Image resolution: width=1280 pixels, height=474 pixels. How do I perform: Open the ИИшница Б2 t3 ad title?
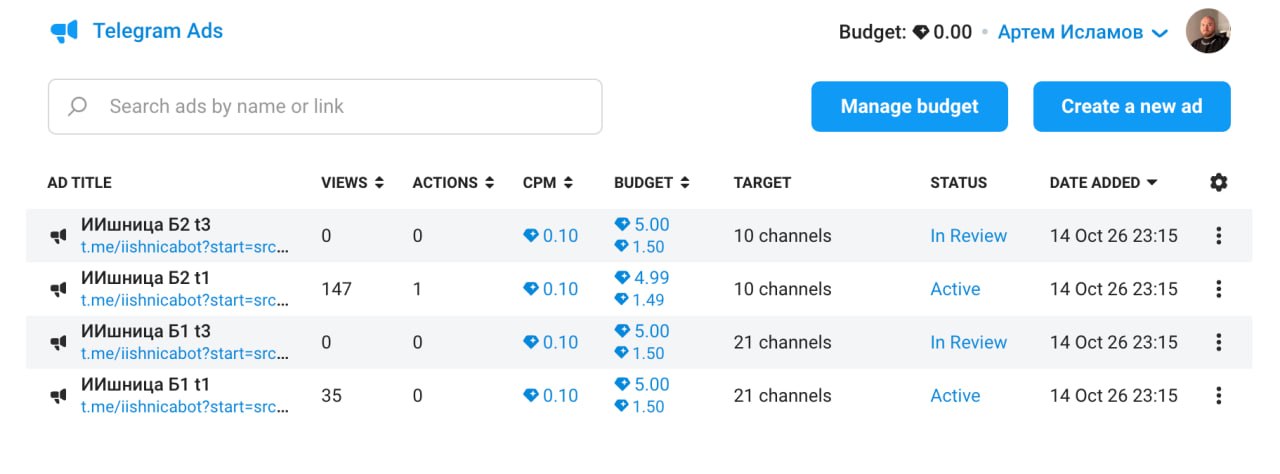145,225
